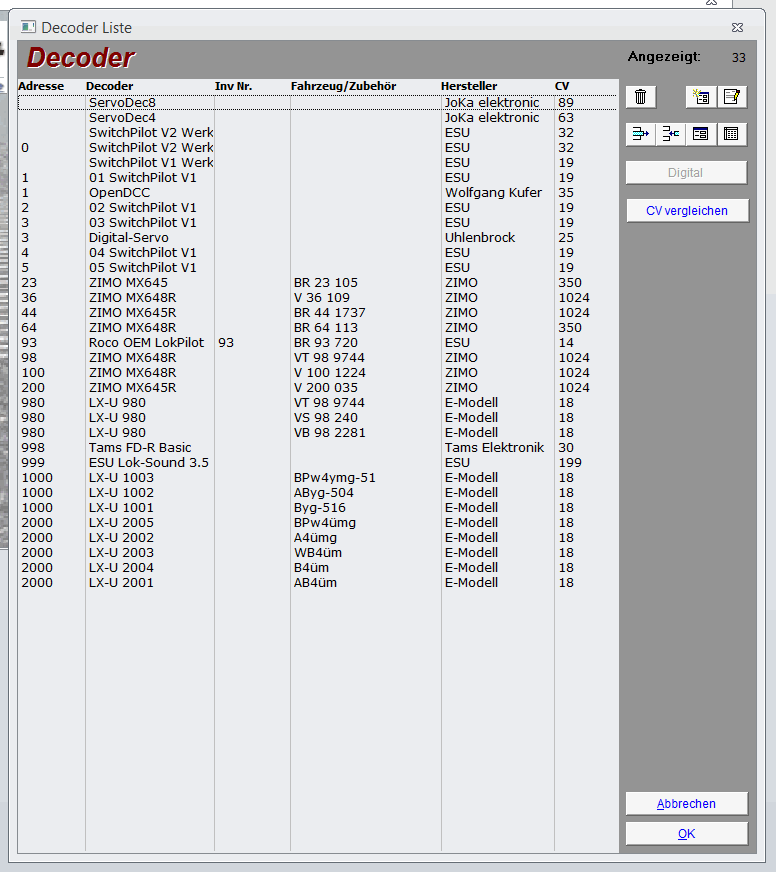Screen dimensions: 776x872
Task: Select the SwitchPilot V1 Werk entry
Action: [x=151, y=163]
